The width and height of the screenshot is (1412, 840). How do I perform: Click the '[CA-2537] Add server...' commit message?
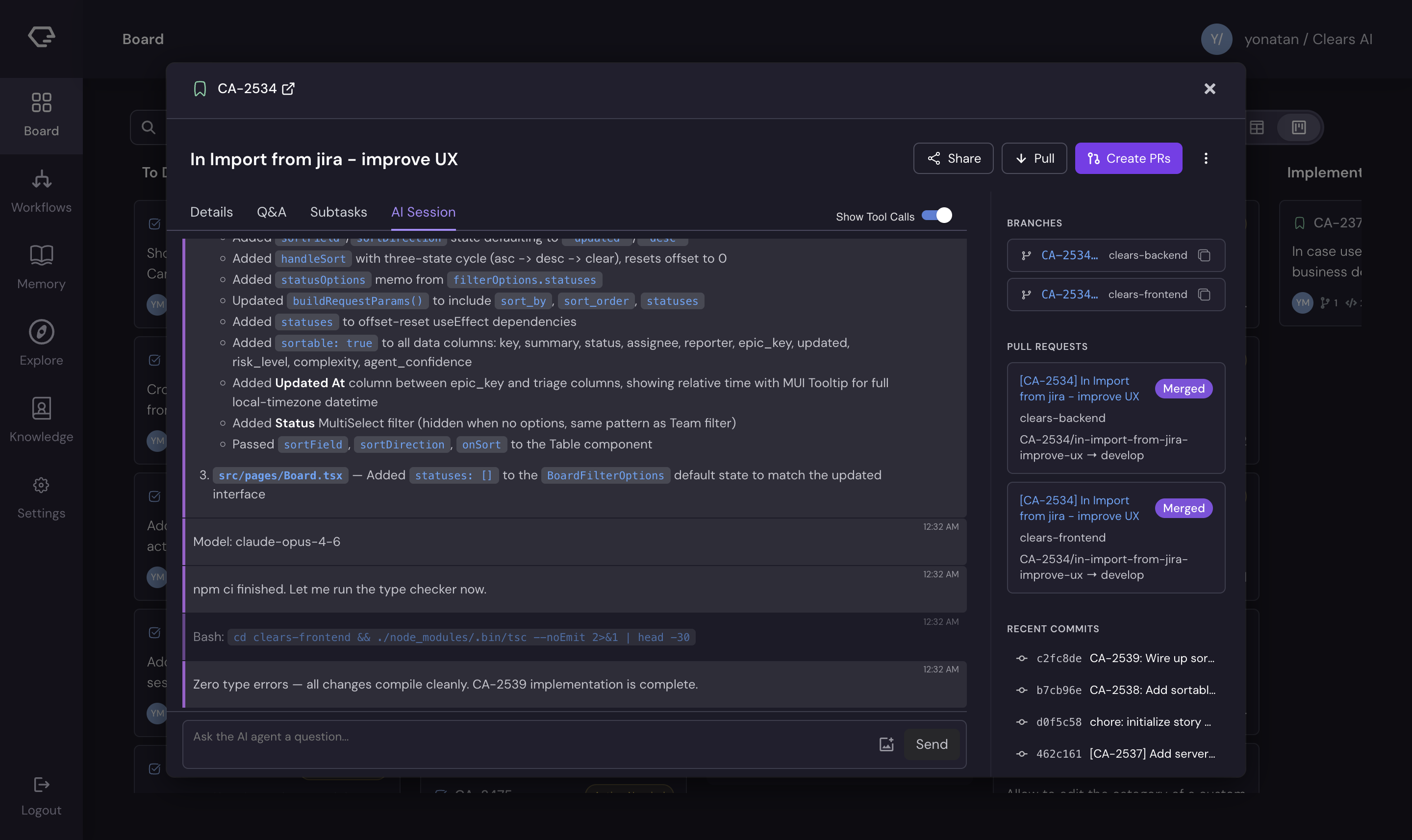(1152, 753)
